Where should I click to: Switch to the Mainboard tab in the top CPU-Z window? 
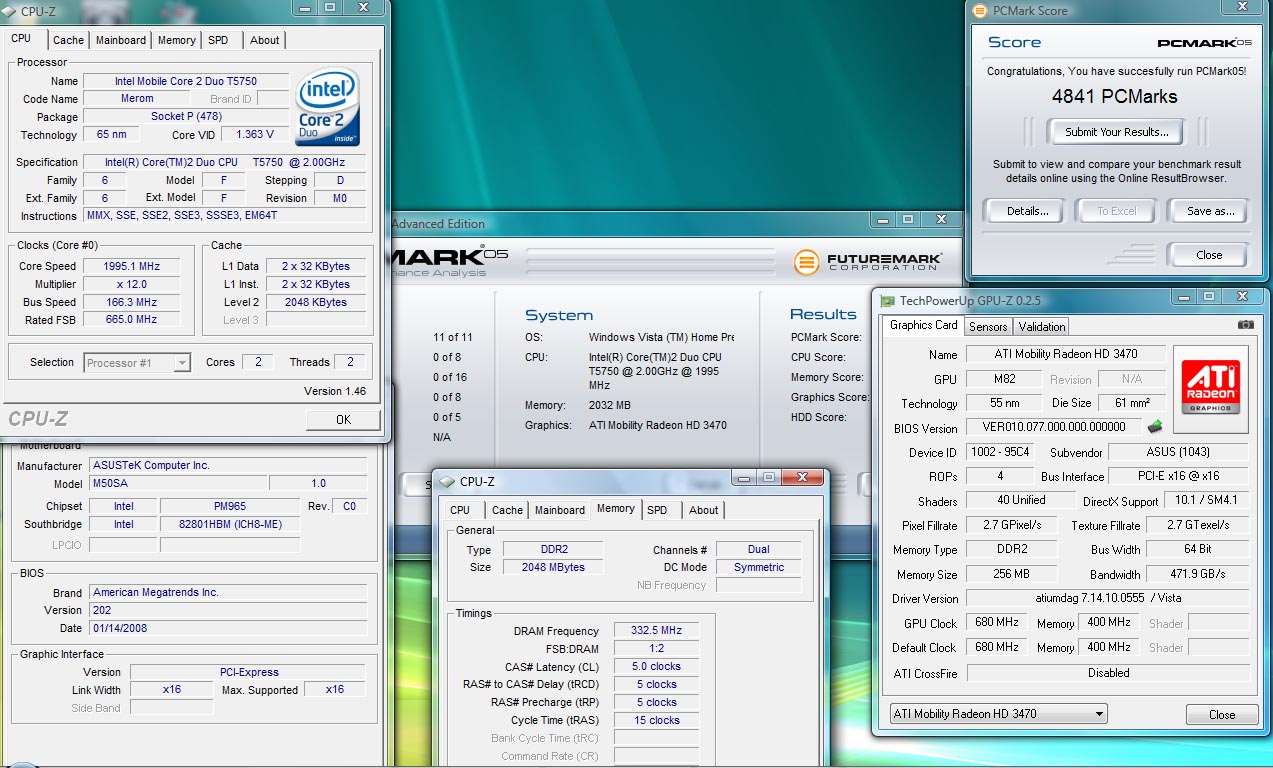(x=121, y=40)
